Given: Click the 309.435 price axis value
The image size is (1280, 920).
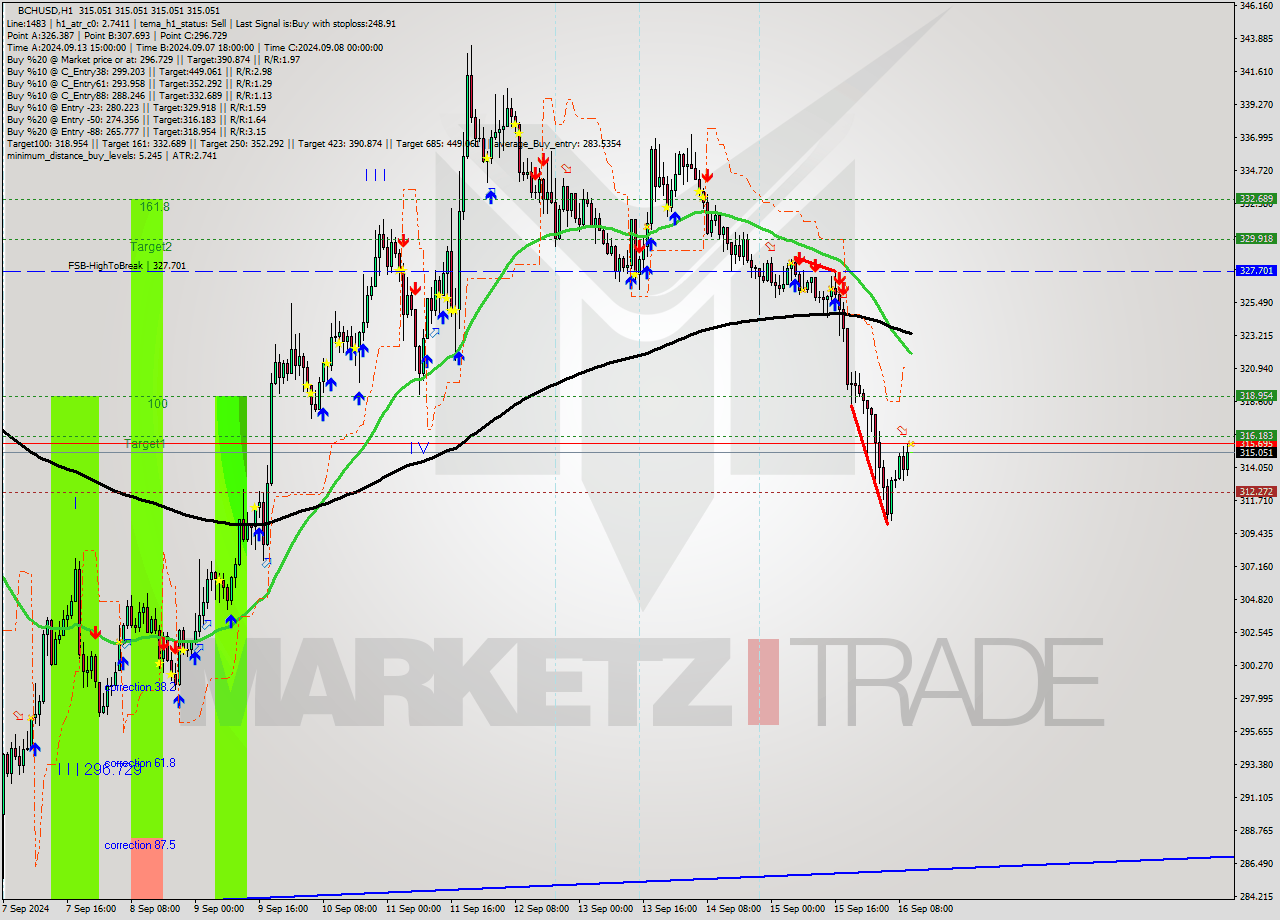Looking at the screenshot, I should (x=1256, y=533).
